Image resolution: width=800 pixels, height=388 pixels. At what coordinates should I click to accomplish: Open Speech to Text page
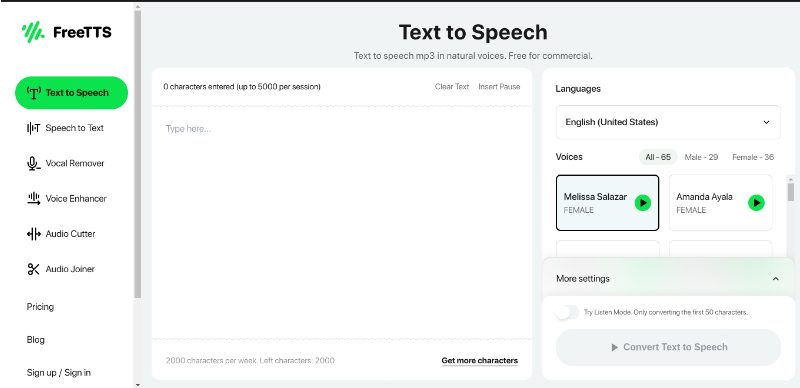click(x=74, y=128)
